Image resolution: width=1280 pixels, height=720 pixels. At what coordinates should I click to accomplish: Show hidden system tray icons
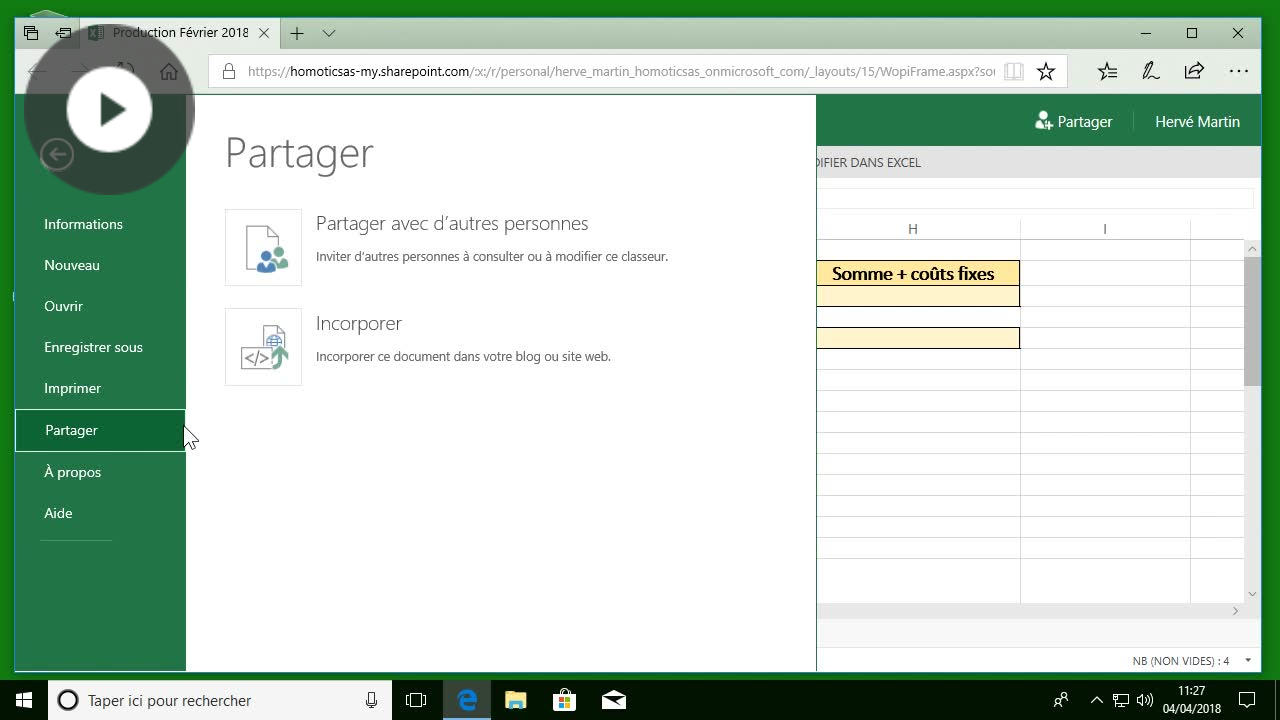click(x=1096, y=700)
